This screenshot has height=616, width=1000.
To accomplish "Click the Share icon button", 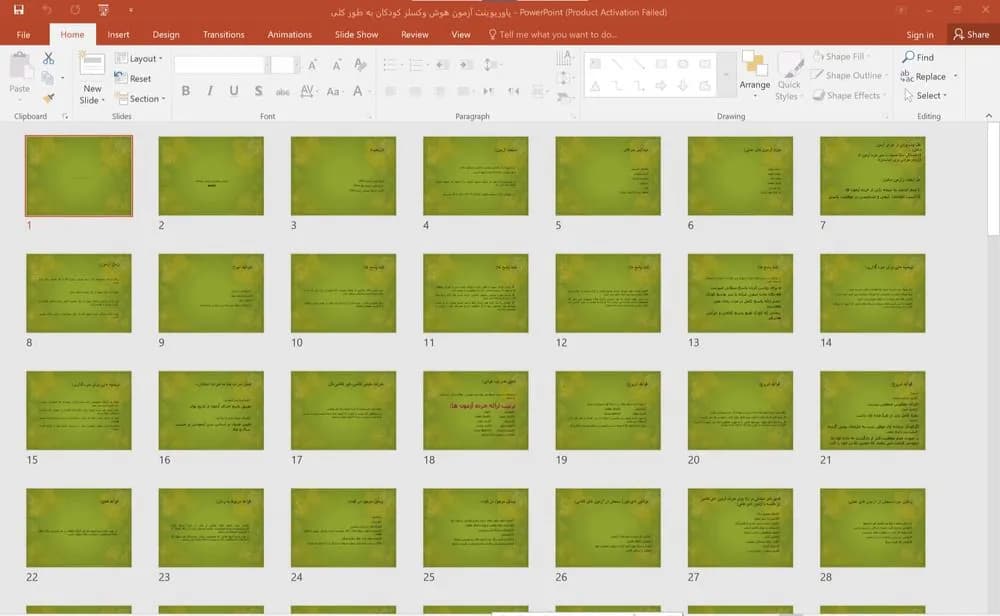I will click(971, 34).
